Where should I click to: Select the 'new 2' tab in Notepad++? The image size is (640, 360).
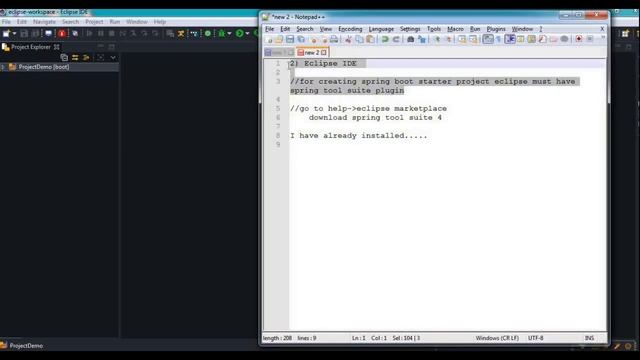coord(312,53)
